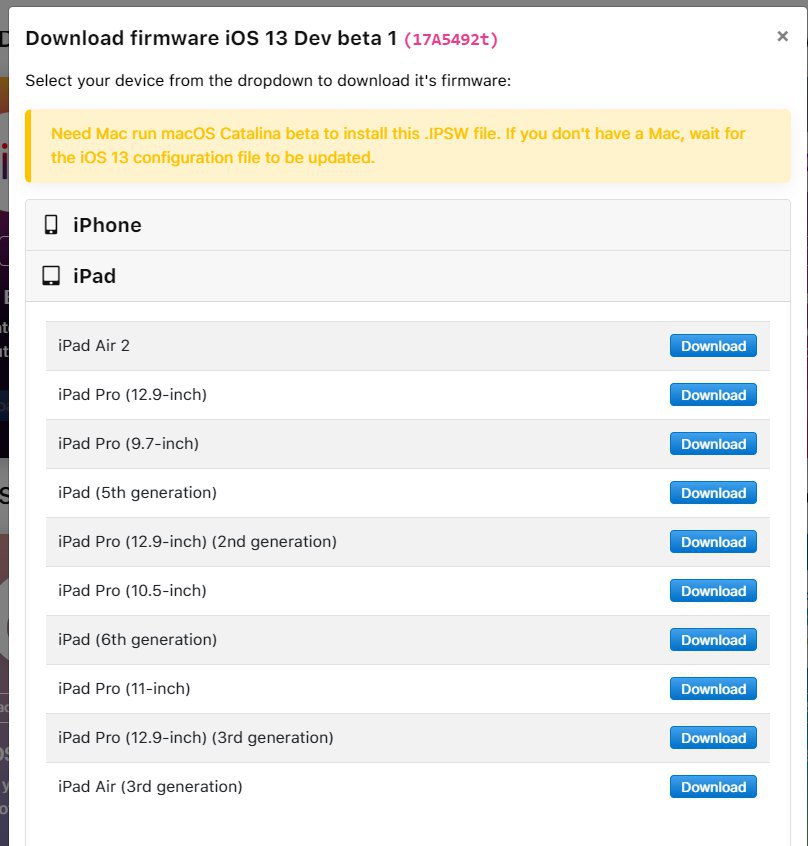Expand the iPhone device section
Image resolution: width=808 pixels, height=846 pixels.
[x=408, y=225]
